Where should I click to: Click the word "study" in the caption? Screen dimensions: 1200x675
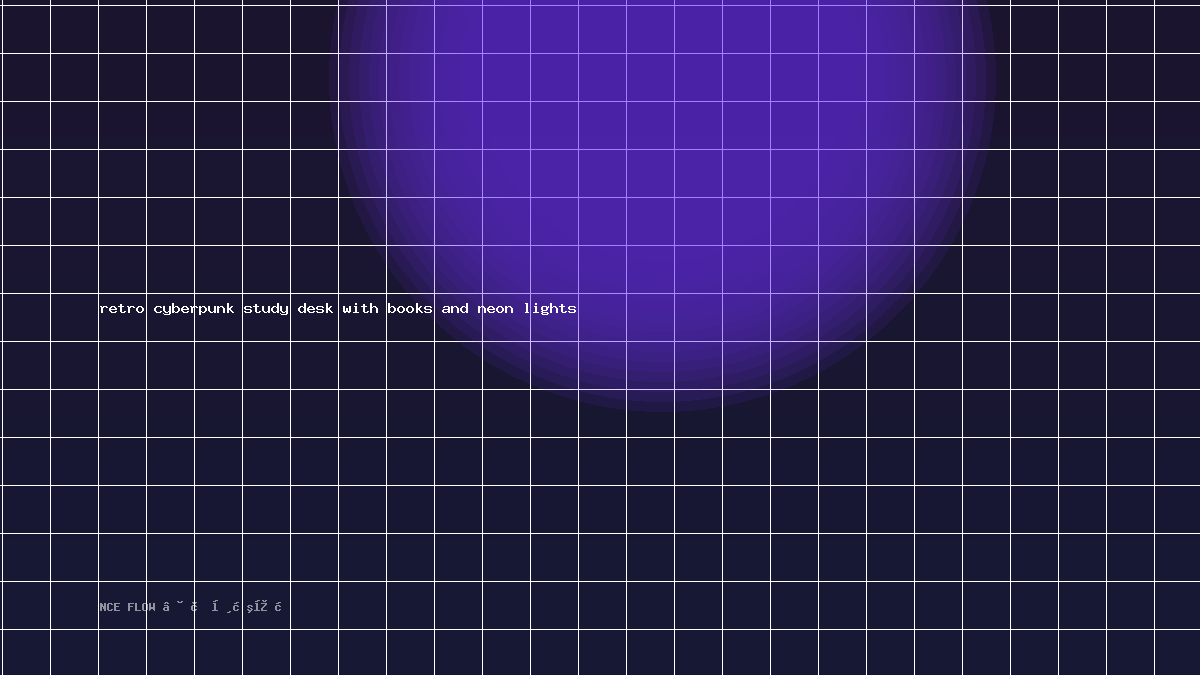[x=266, y=309]
